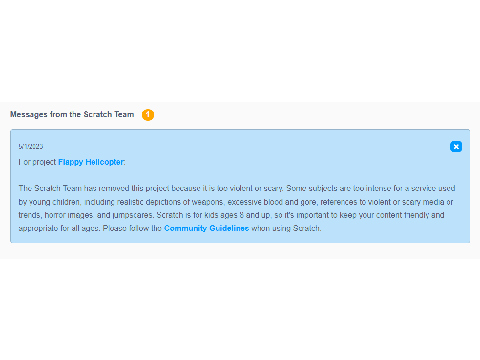
Task: Click the phrase "Scratch is for kids ages 8 and up"
Action: click(213, 215)
